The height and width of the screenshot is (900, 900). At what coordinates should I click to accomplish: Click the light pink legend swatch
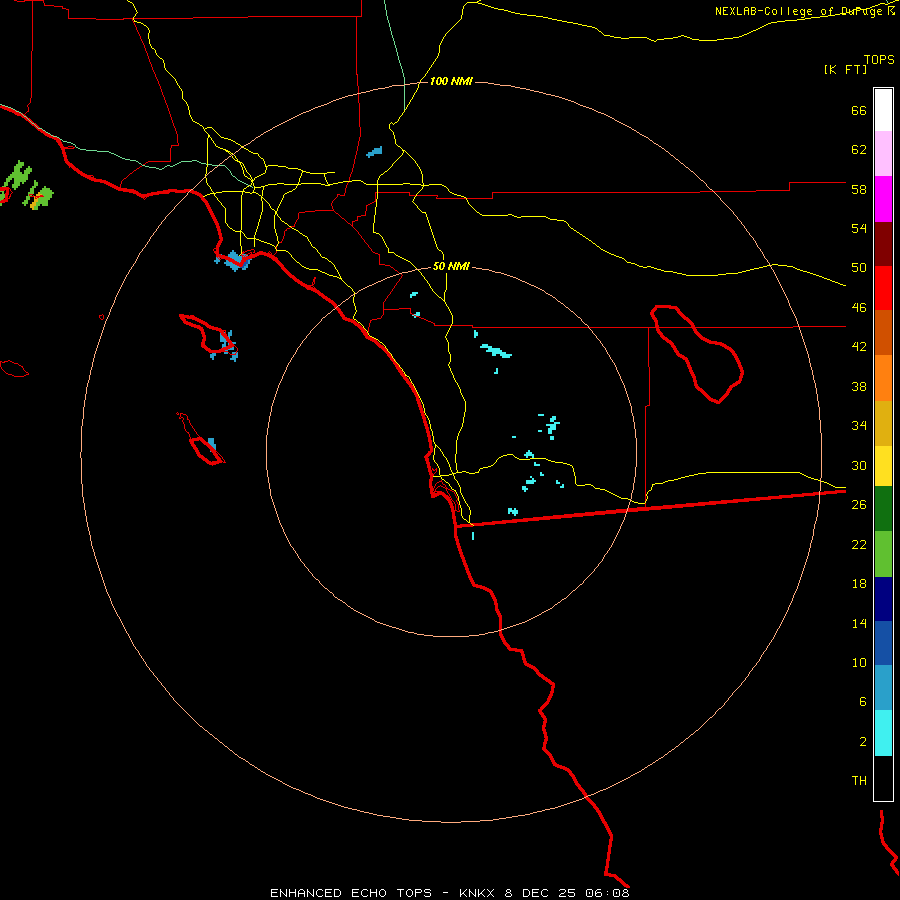(x=883, y=153)
